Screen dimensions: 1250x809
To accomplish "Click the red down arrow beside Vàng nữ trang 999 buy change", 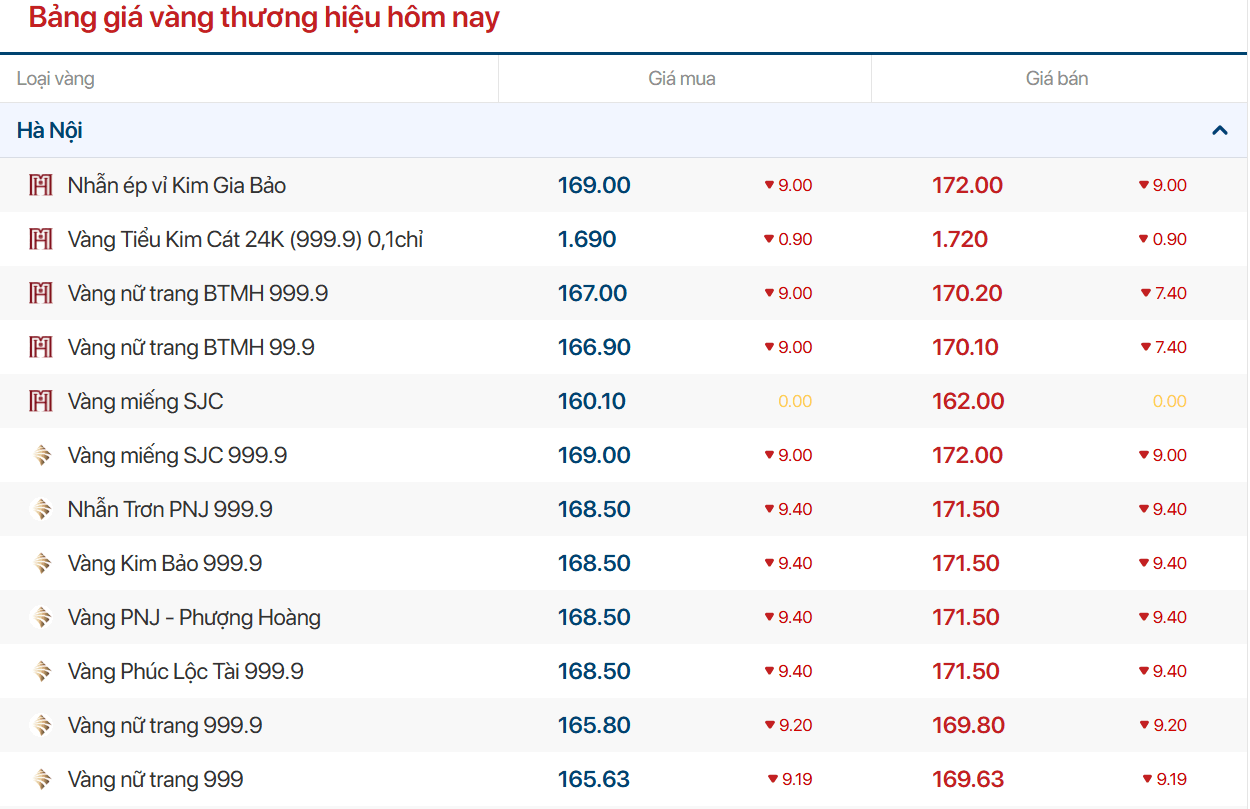I will (772, 779).
